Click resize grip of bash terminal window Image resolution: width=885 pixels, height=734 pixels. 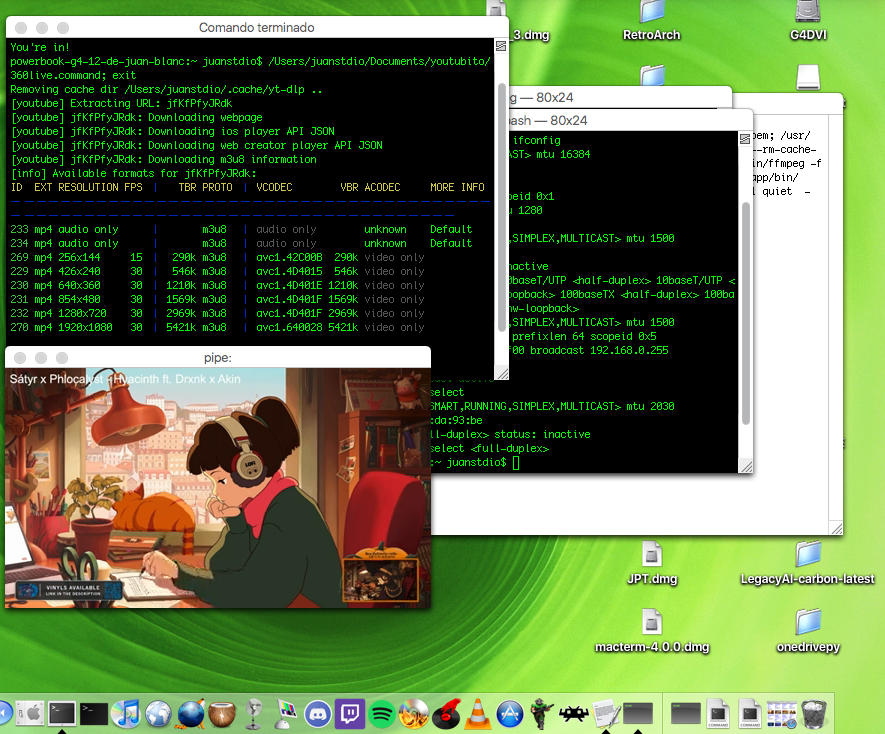coord(746,466)
